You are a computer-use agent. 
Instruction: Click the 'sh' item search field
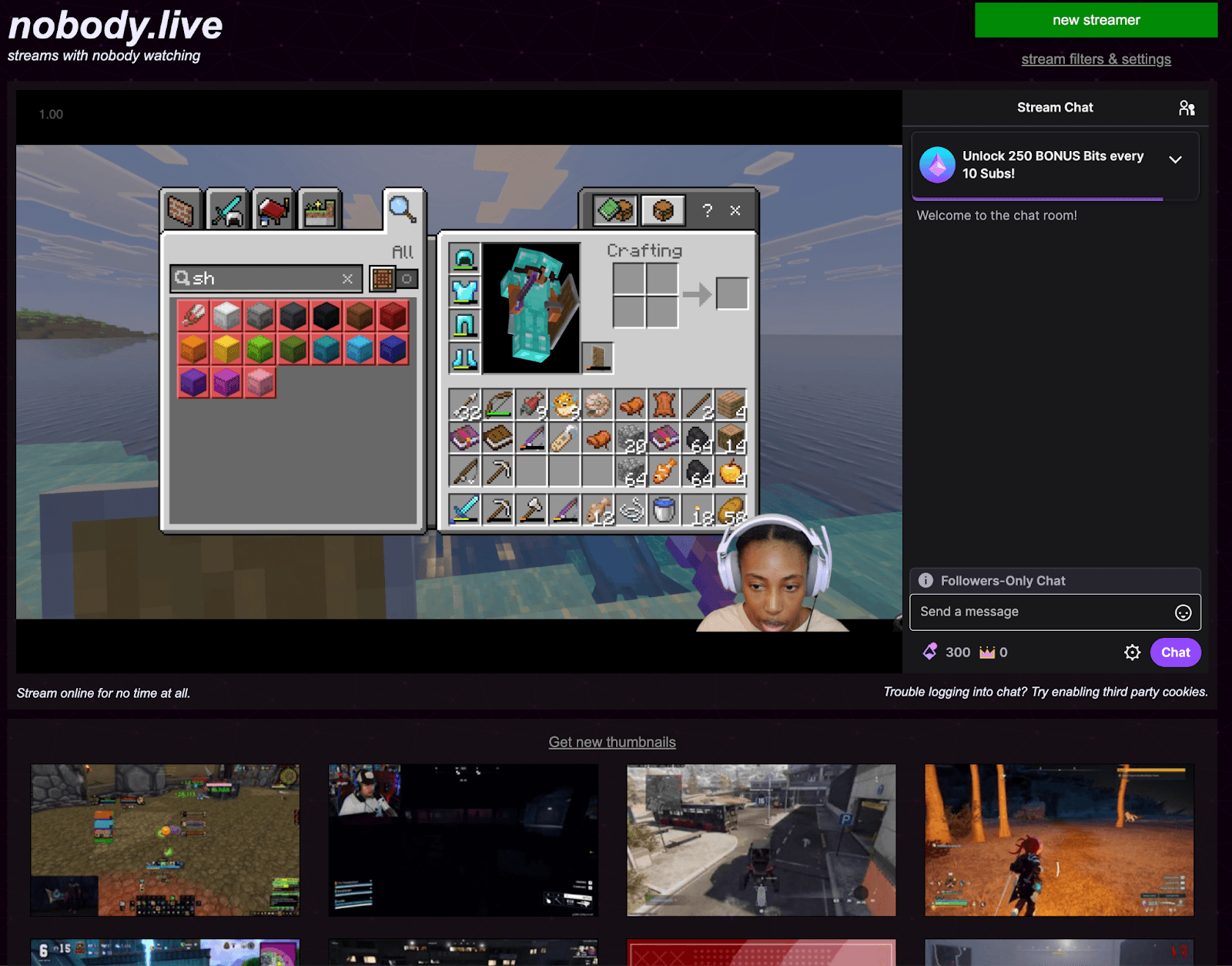[266, 278]
